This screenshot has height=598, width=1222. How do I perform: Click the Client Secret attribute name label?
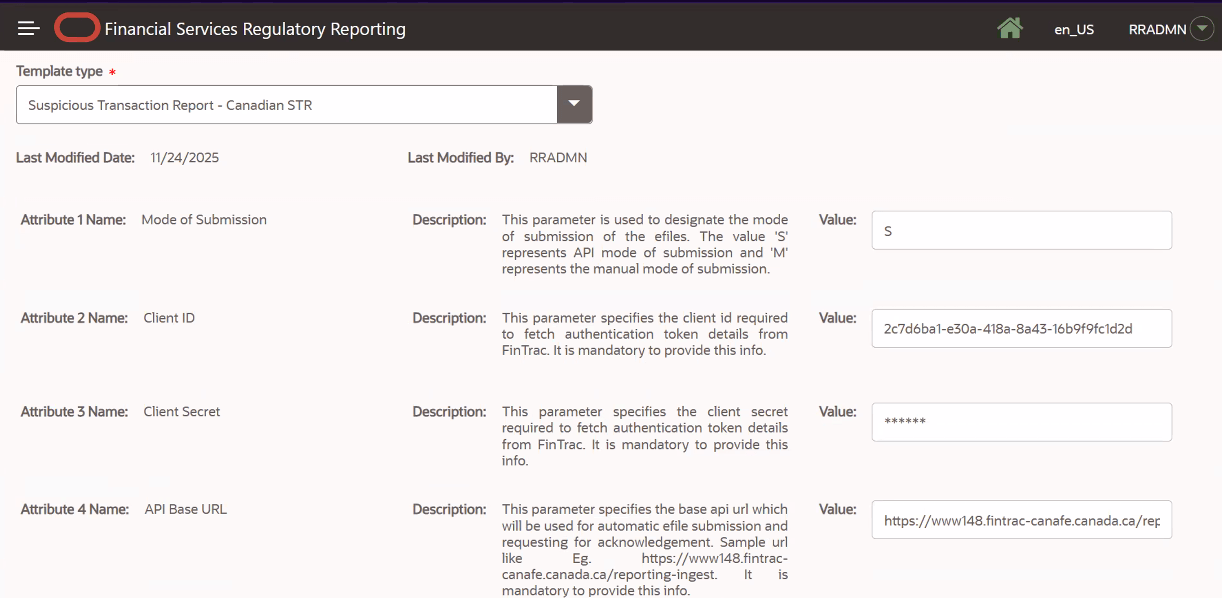181,411
